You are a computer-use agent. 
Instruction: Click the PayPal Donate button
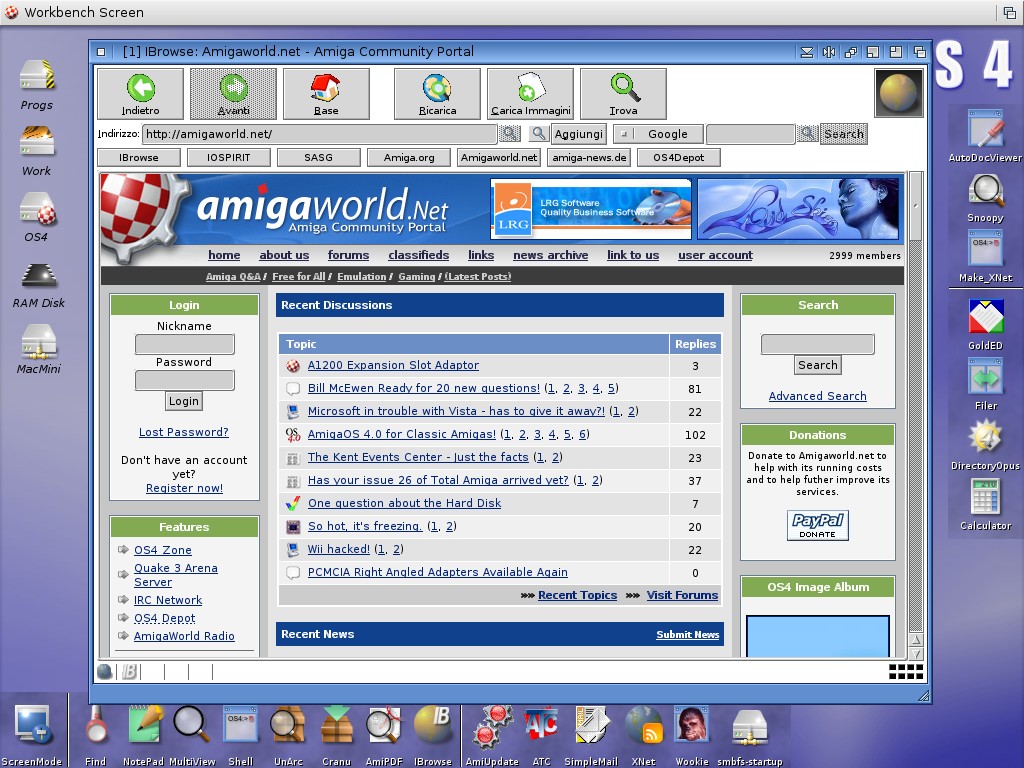[818, 526]
